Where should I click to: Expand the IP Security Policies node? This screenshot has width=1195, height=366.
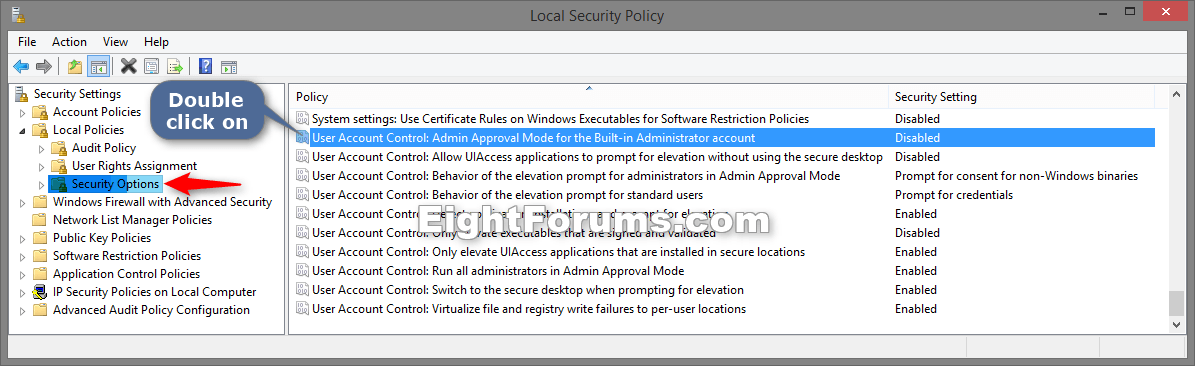point(23,293)
